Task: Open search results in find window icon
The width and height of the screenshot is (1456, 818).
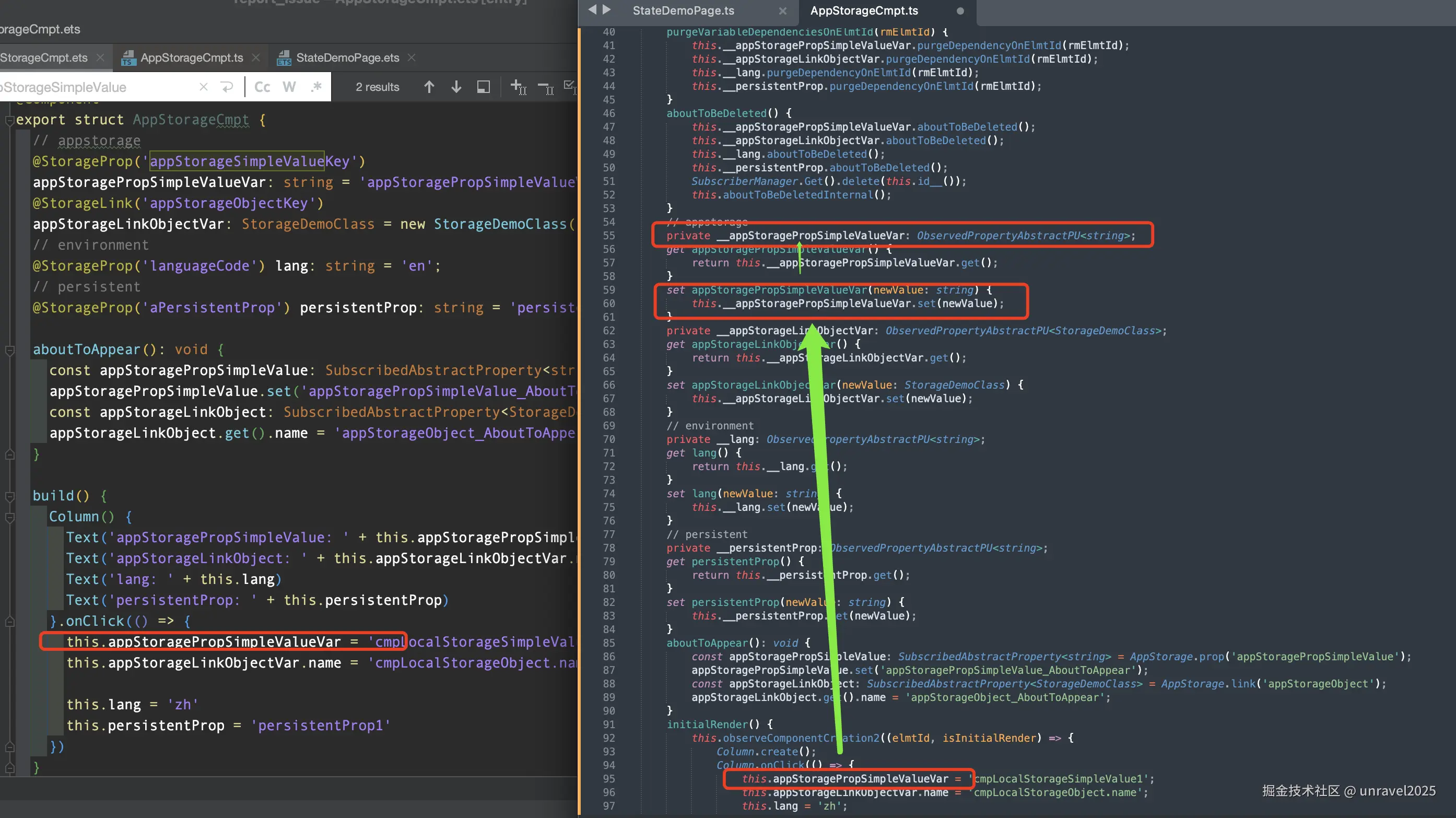Action: (x=483, y=87)
